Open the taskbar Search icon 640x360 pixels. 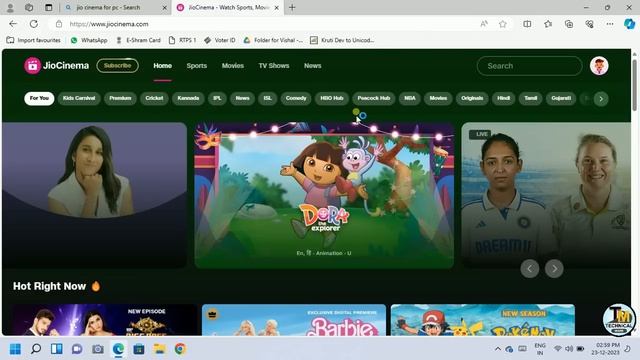(36, 349)
